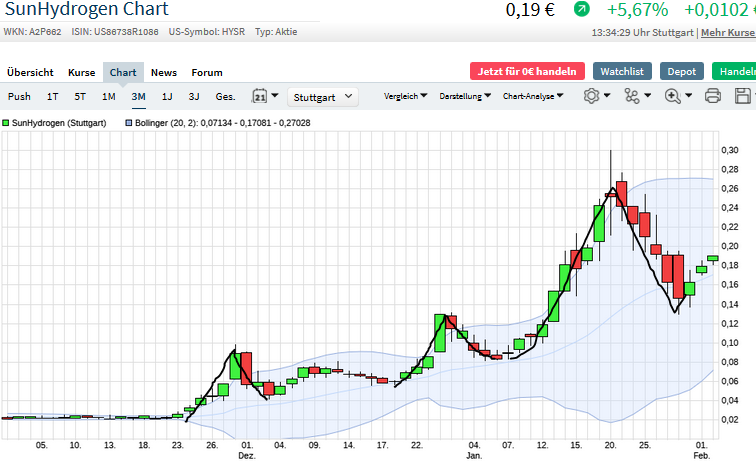Add stock to Watchlist

click(622, 71)
